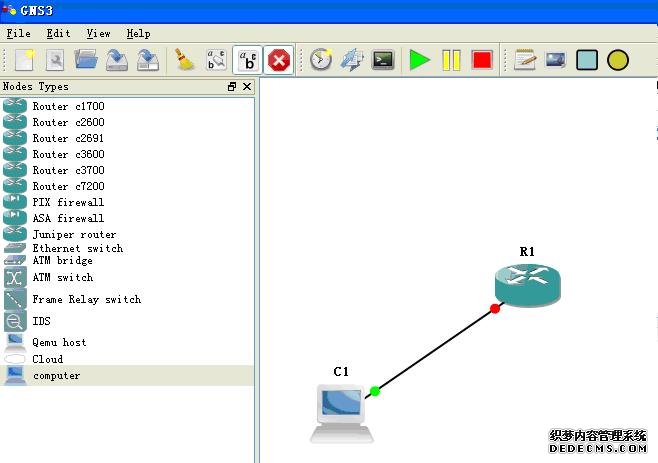Click the wrench icon in the toolbar
This screenshot has width=658, height=463.
click(x=55, y=60)
